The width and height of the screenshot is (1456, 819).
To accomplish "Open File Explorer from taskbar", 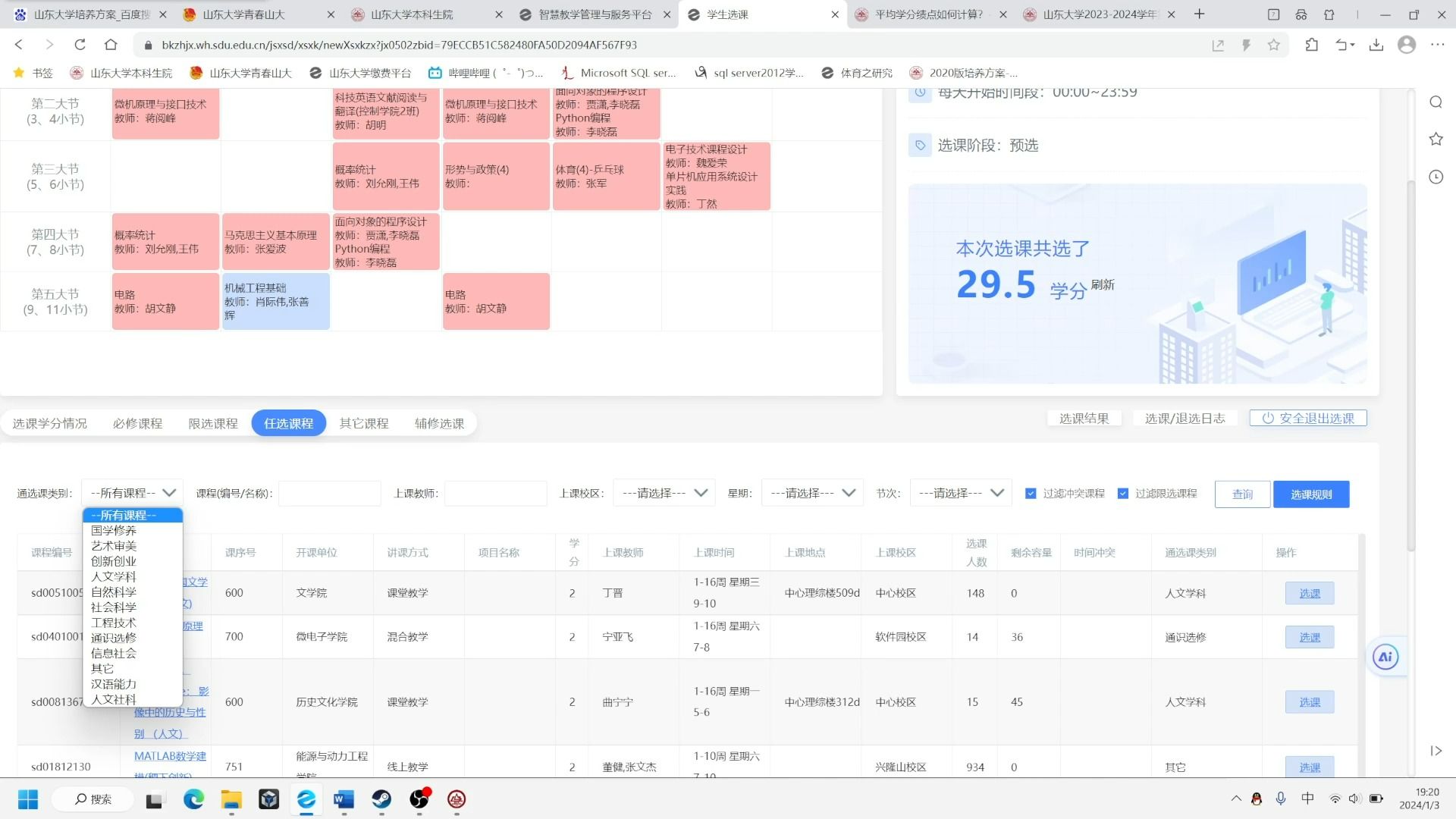I will click(231, 799).
